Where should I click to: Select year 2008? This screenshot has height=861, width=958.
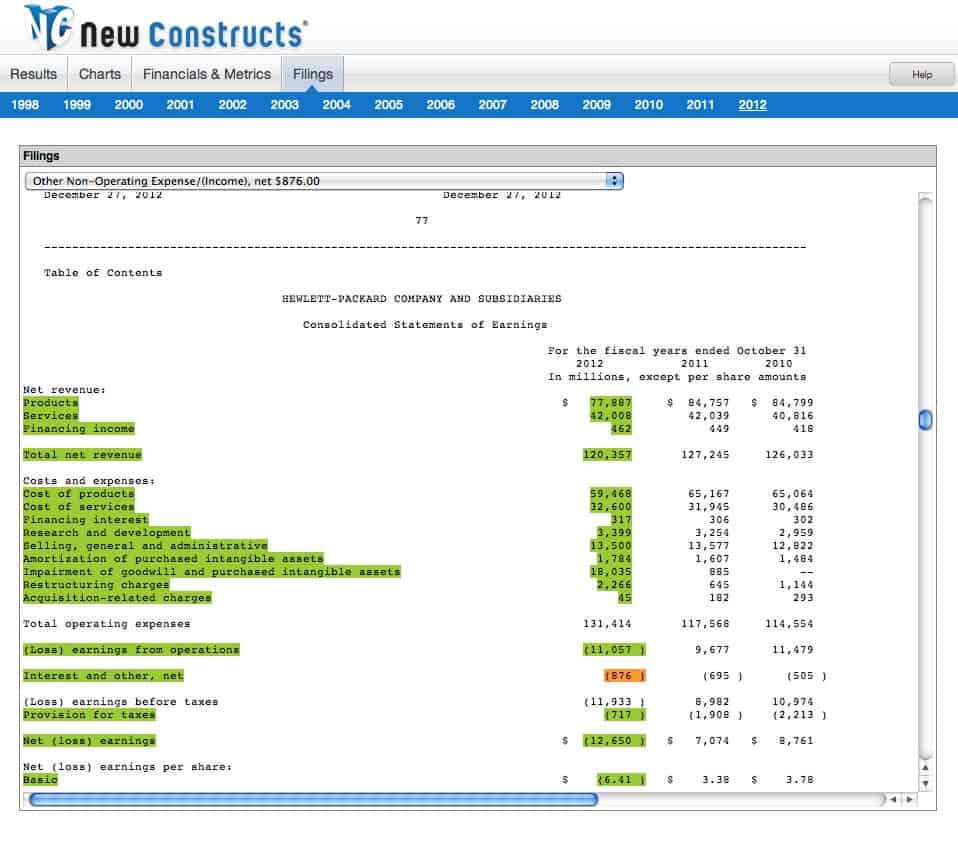tap(544, 104)
